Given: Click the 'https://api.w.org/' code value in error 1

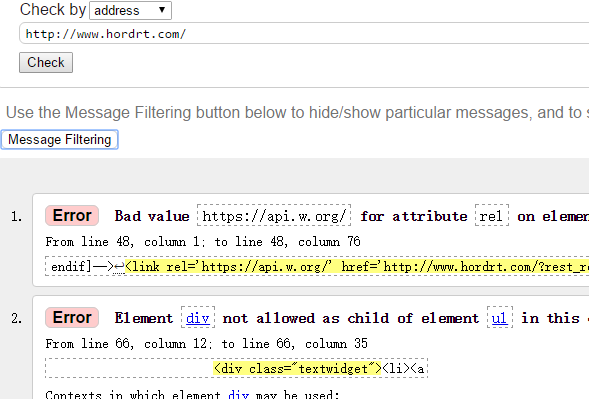Looking at the screenshot, I should pos(274,216).
